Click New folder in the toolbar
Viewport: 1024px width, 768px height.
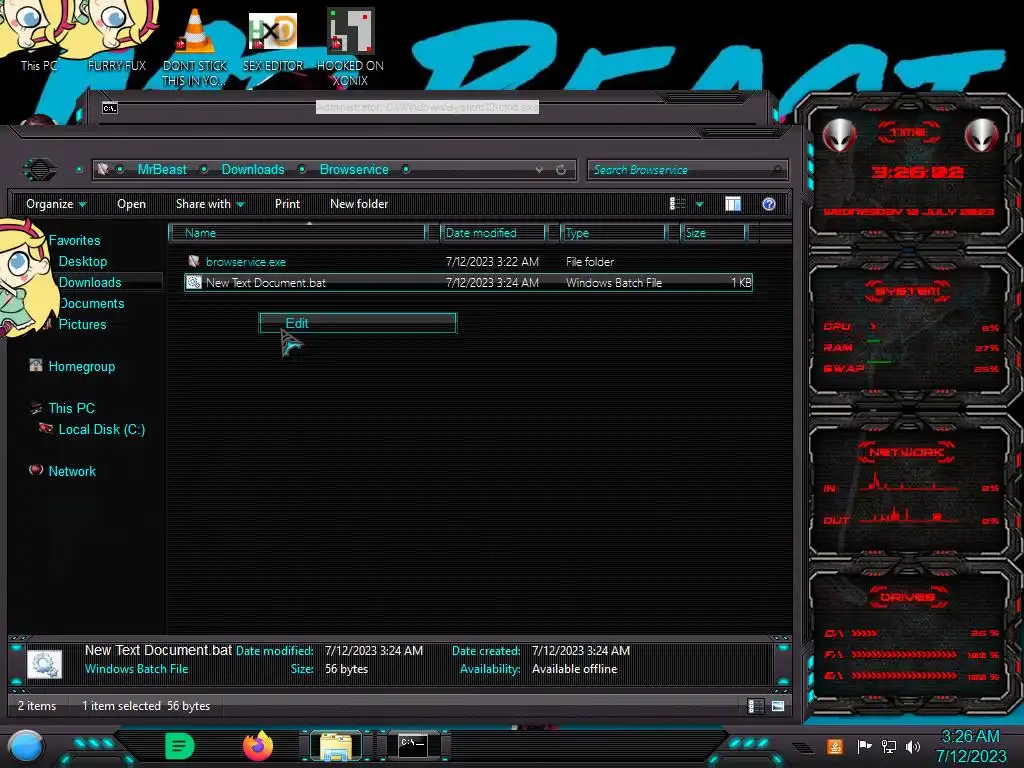[359, 204]
